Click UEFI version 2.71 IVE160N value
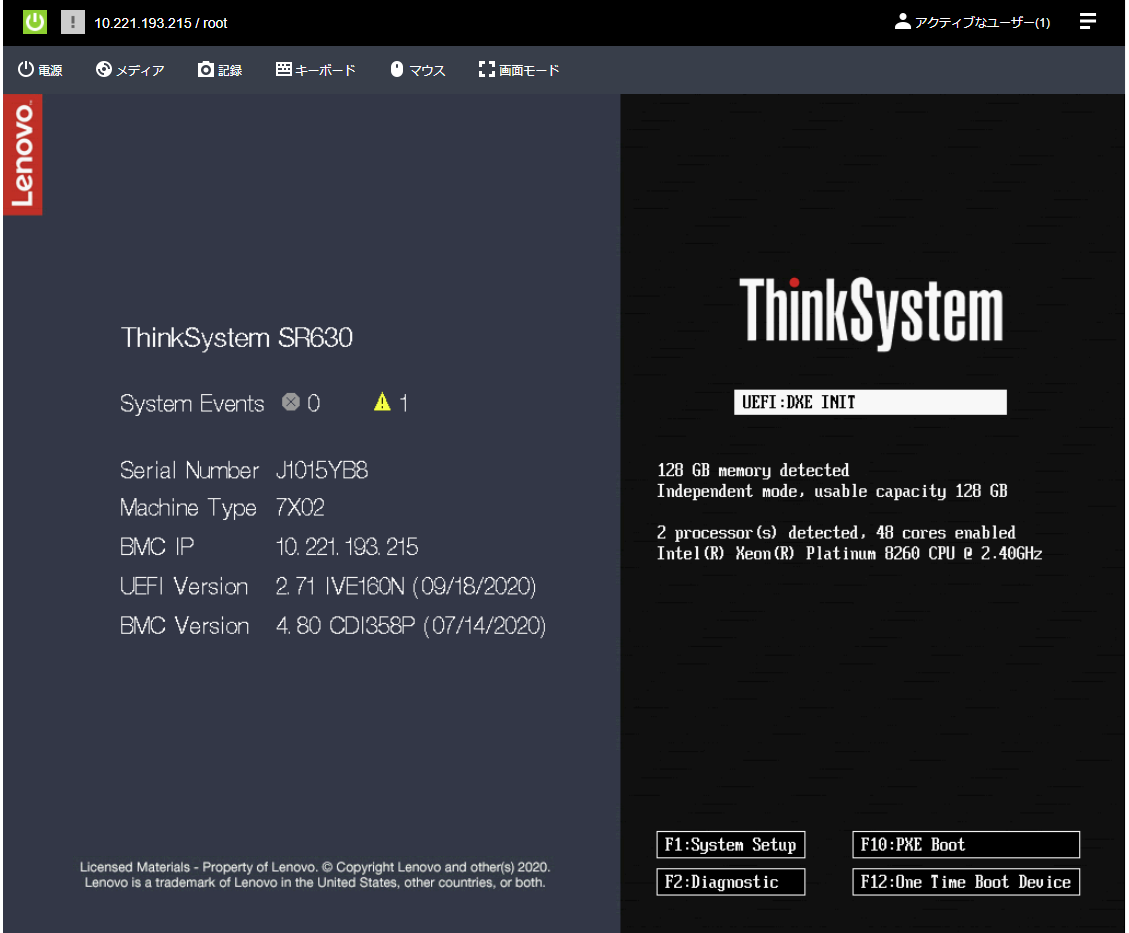 [406, 586]
